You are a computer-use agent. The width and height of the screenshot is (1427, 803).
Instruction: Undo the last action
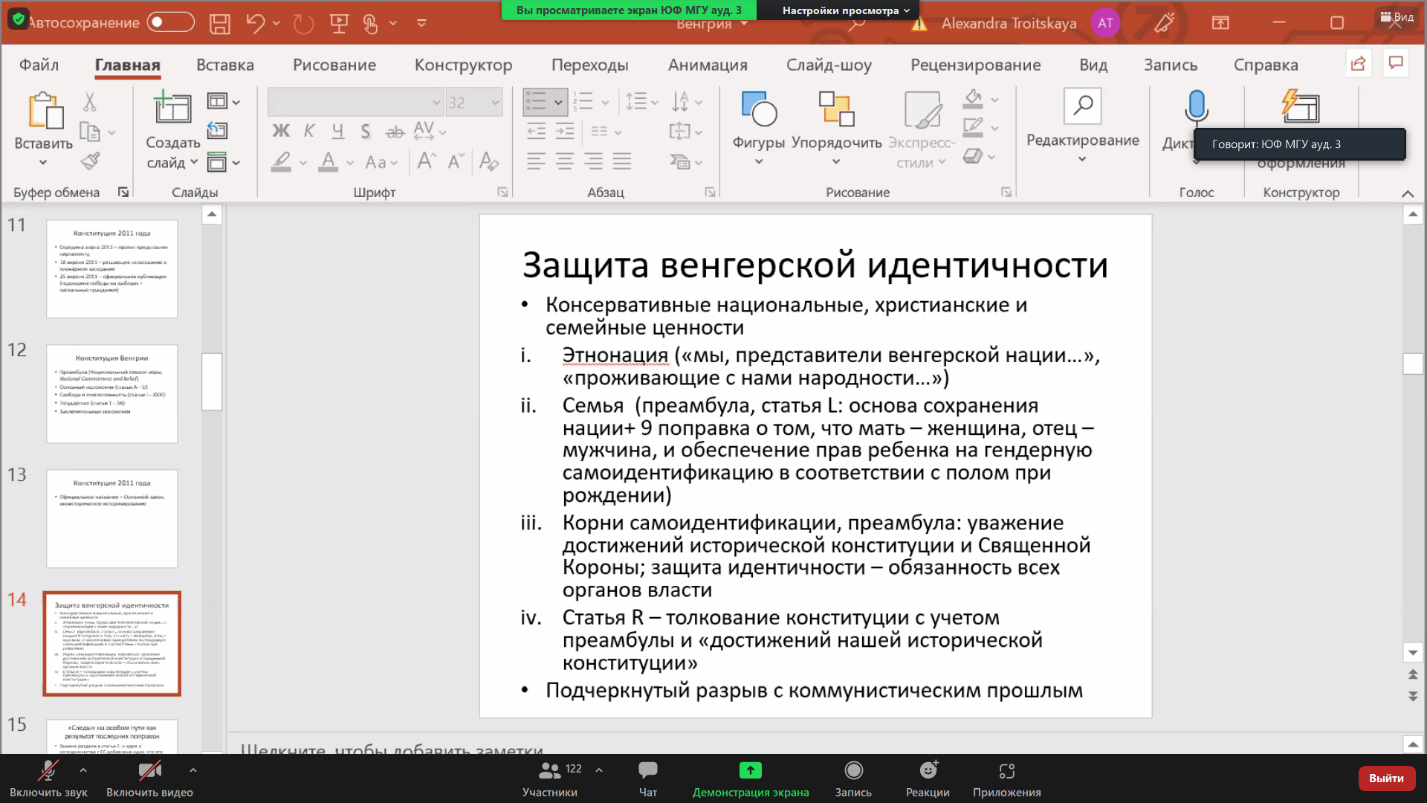point(256,22)
